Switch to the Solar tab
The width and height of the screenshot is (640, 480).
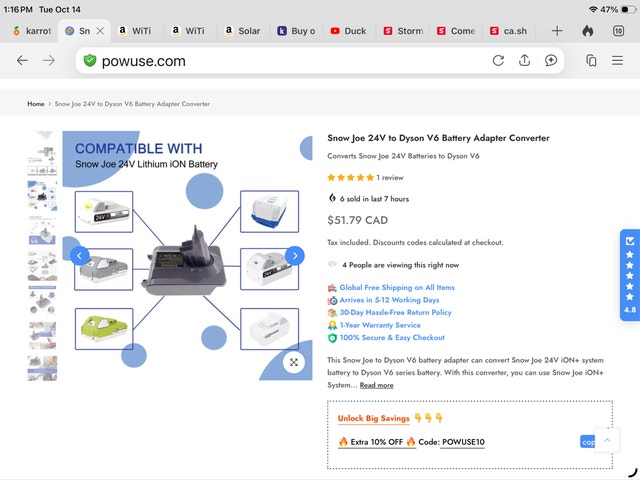click(x=243, y=31)
